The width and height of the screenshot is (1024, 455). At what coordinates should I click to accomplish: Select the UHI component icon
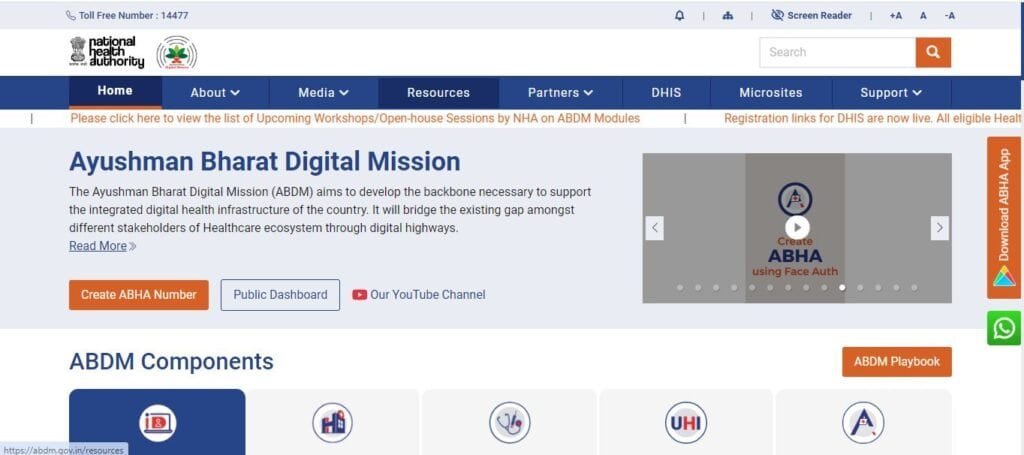tap(686, 423)
